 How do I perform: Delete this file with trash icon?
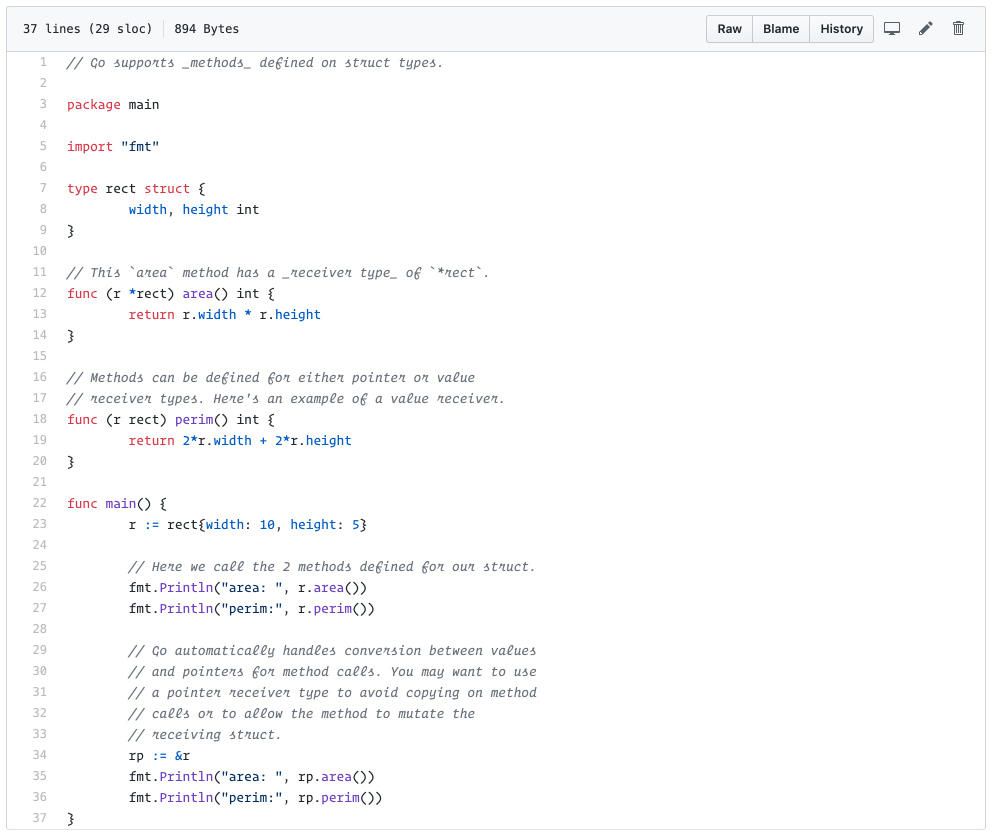958,28
